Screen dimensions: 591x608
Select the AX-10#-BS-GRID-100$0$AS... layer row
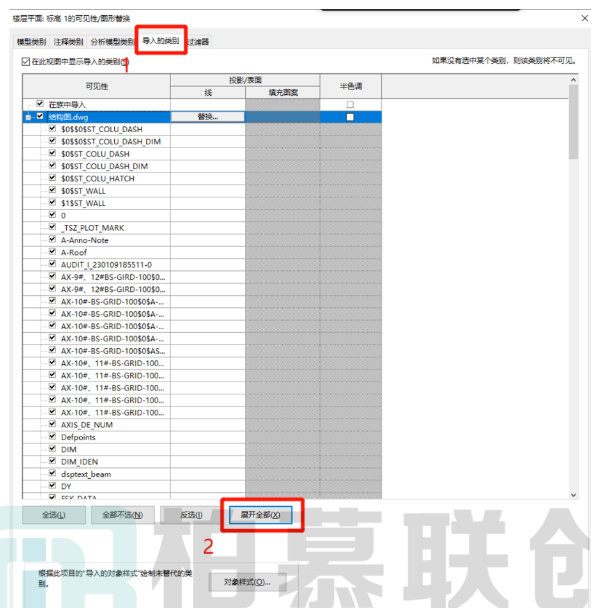coord(113,351)
